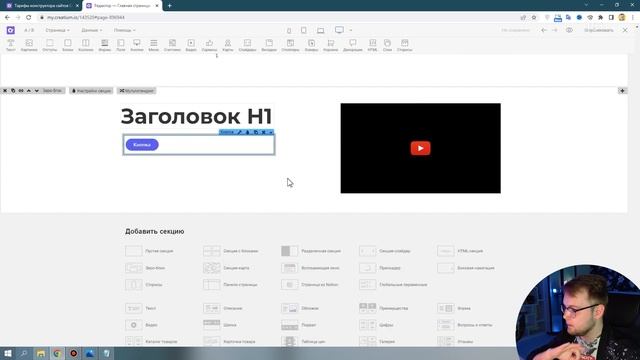Select the Колонки widget in toolbar
The width and height of the screenshot is (640, 360).
(x=86, y=45)
